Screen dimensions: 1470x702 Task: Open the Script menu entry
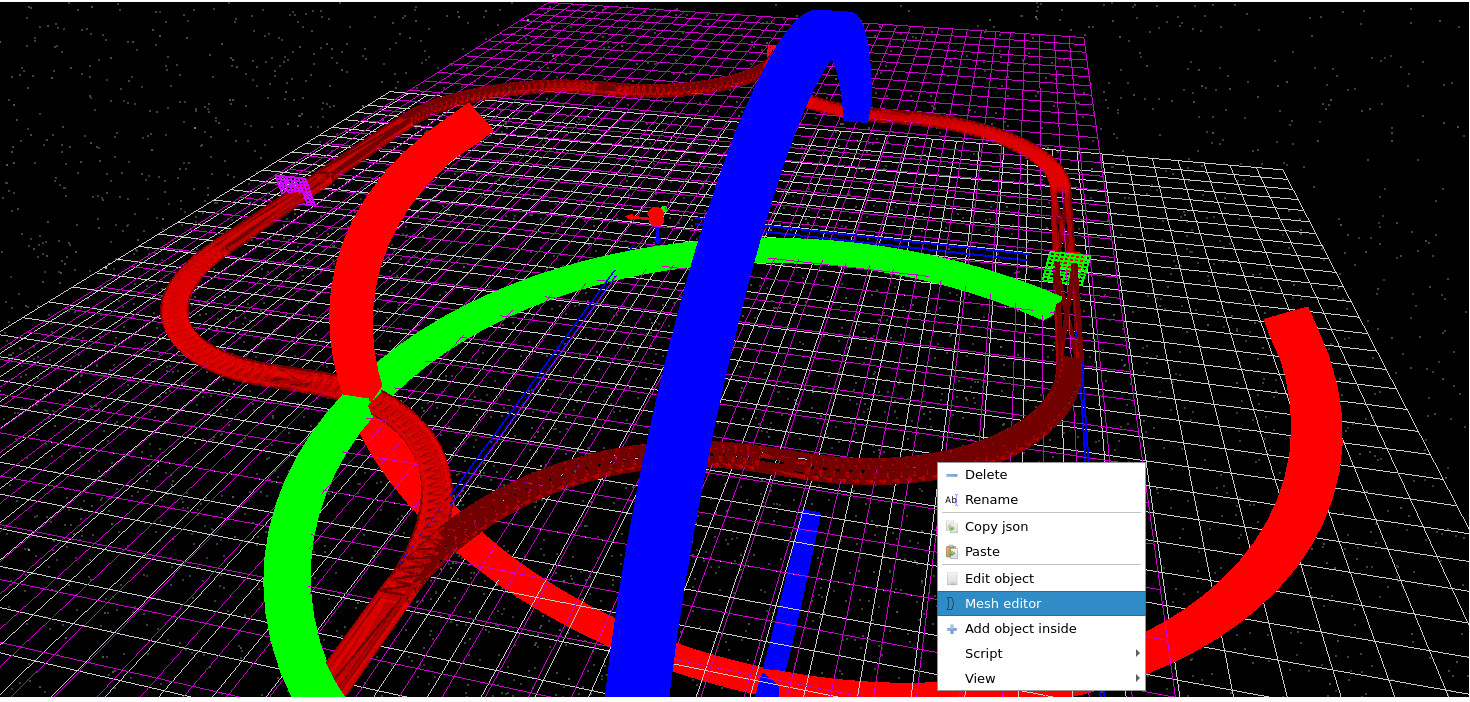983,653
